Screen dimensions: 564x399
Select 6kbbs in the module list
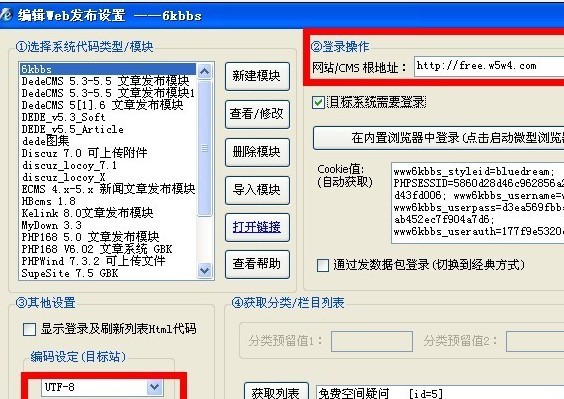click(x=108, y=69)
